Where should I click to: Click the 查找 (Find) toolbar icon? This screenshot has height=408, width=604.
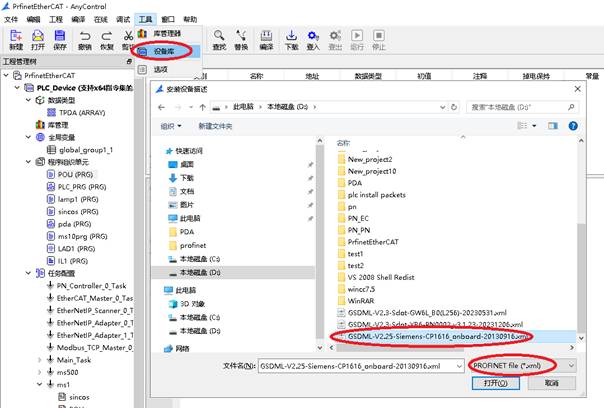tap(219, 40)
